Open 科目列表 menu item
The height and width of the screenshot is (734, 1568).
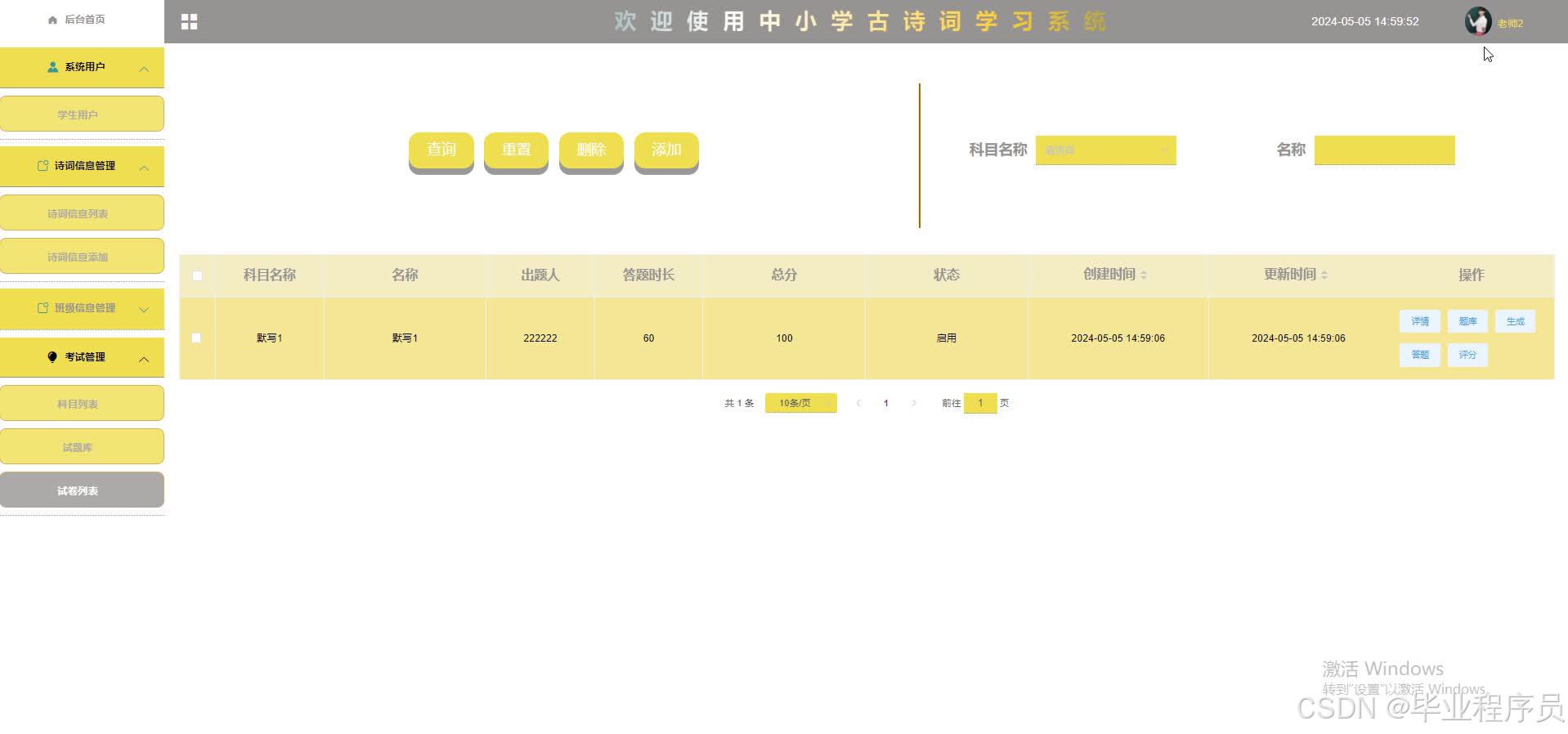click(82, 403)
